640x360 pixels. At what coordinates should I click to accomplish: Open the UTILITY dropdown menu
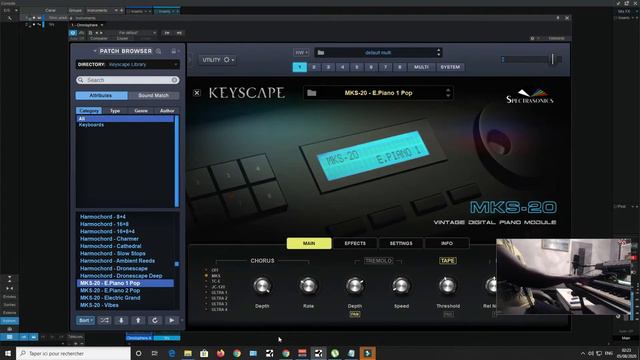pos(218,60)
